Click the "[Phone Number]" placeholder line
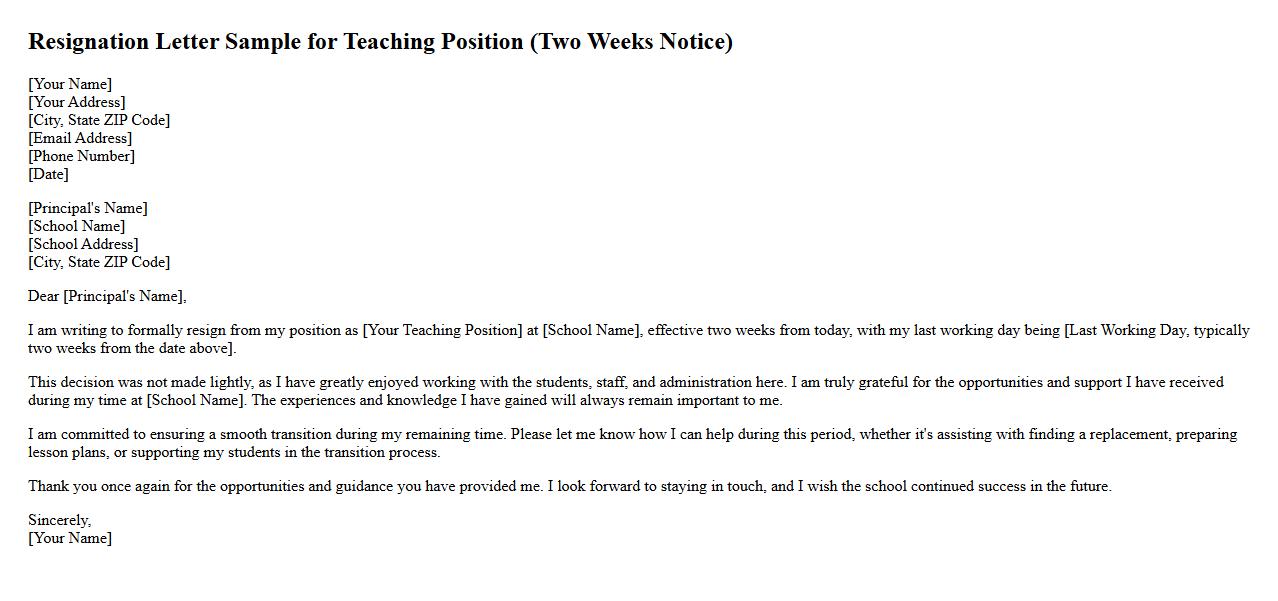Viewport: 1278px width, 601px height. pos(82,156)
